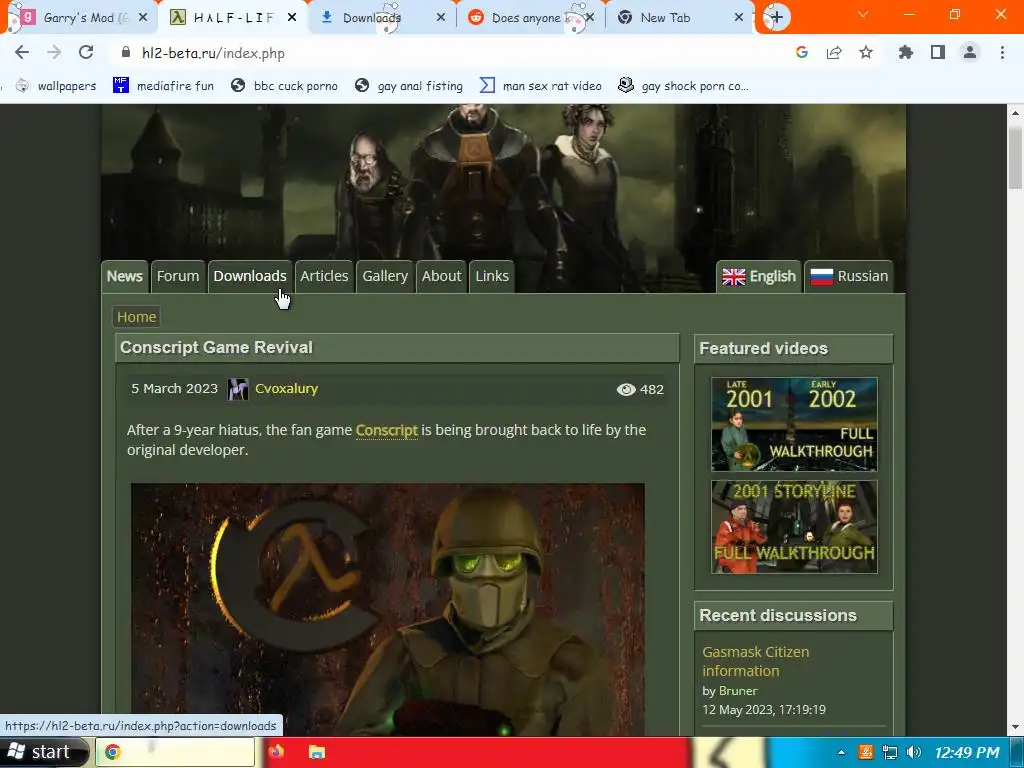This screenshot has width=1024, height=768.
Task: Close the Downloads browser tab
Action: point(441,18)
